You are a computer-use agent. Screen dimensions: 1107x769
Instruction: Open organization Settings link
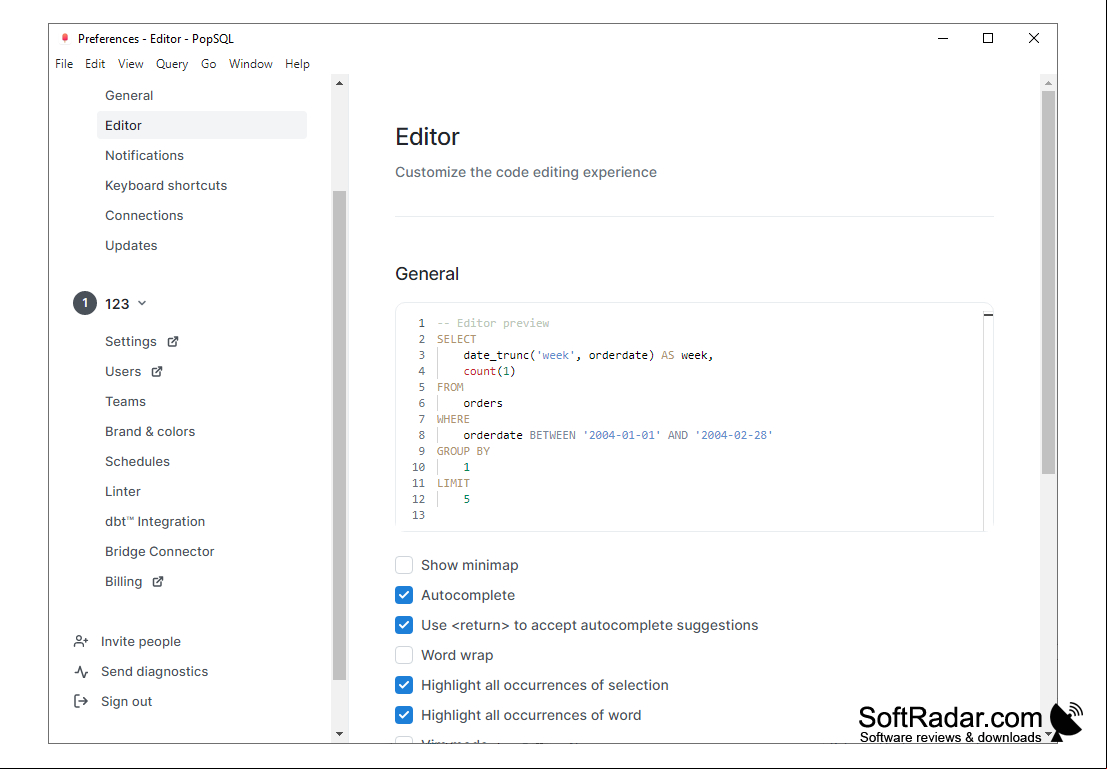tap(131, 342)
